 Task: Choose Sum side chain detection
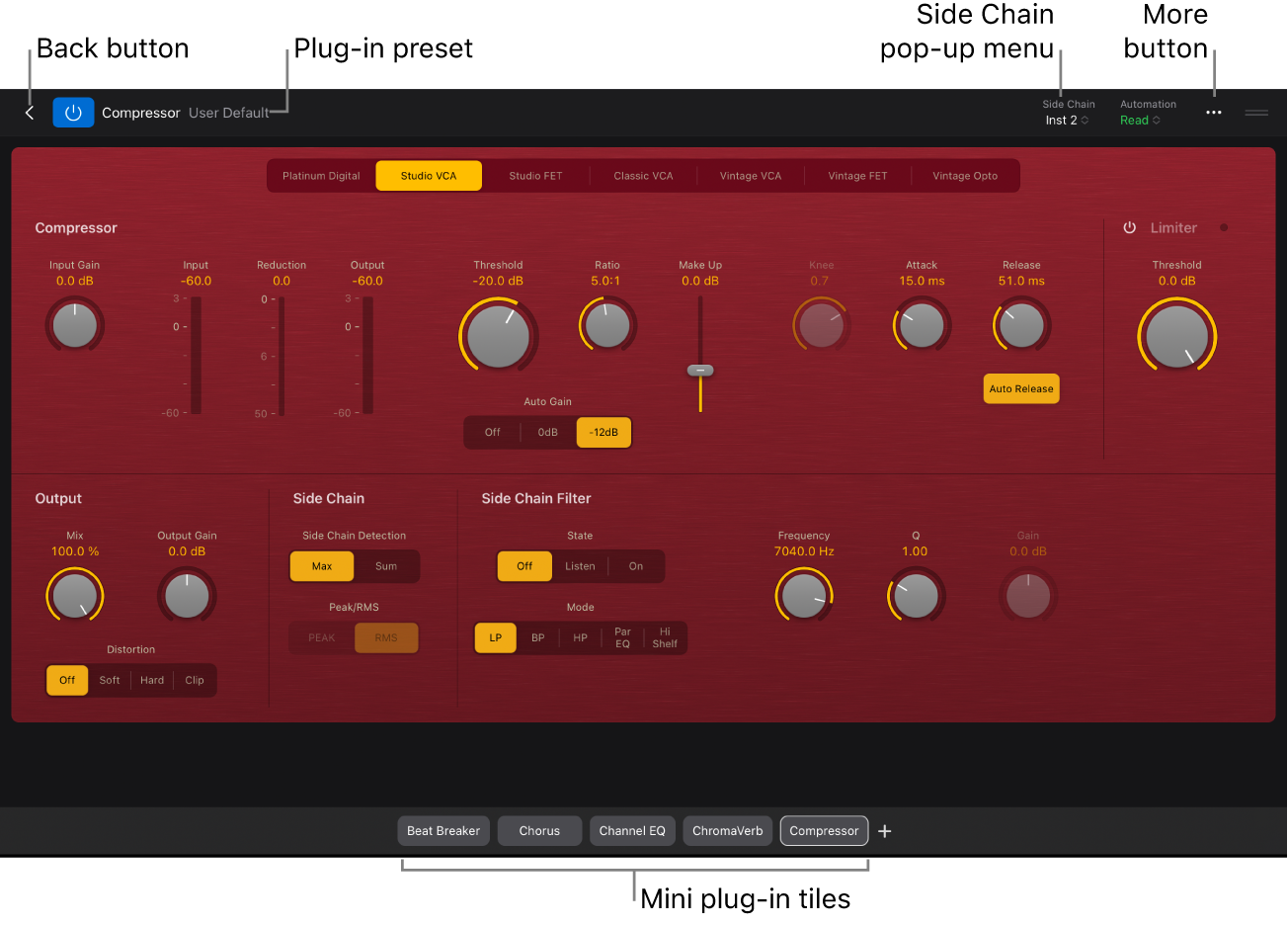(386, 566)
